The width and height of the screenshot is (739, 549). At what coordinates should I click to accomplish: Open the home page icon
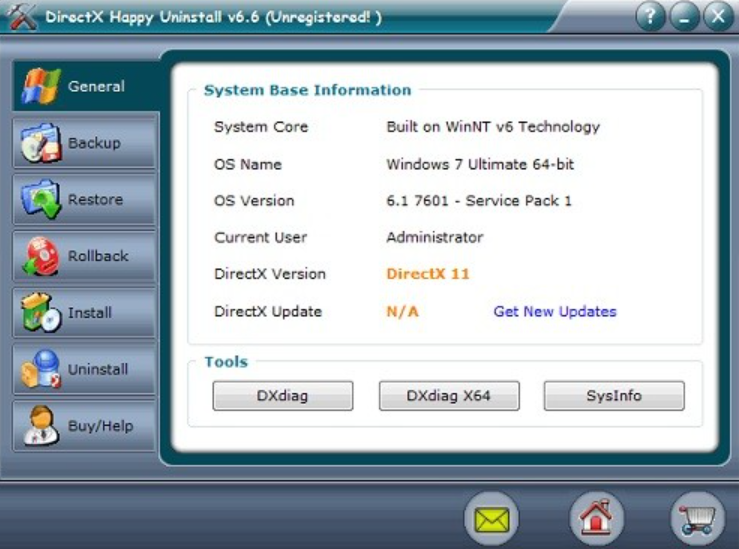click(596, 519)
